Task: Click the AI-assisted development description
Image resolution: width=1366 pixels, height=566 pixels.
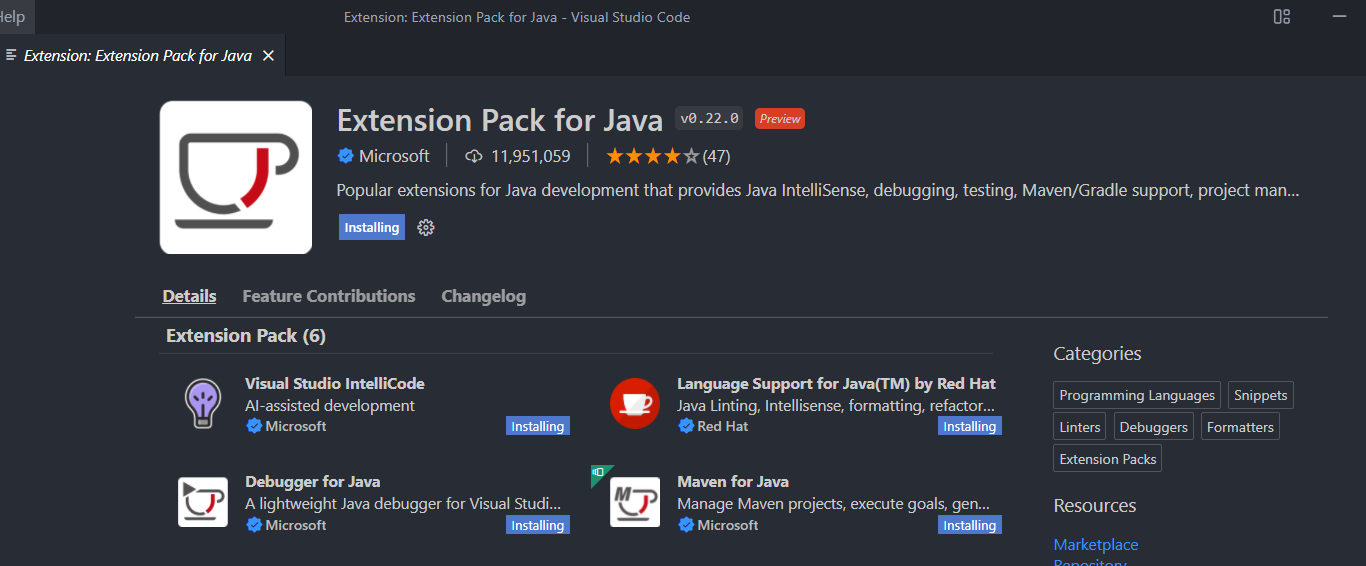Action: point(330,405)
